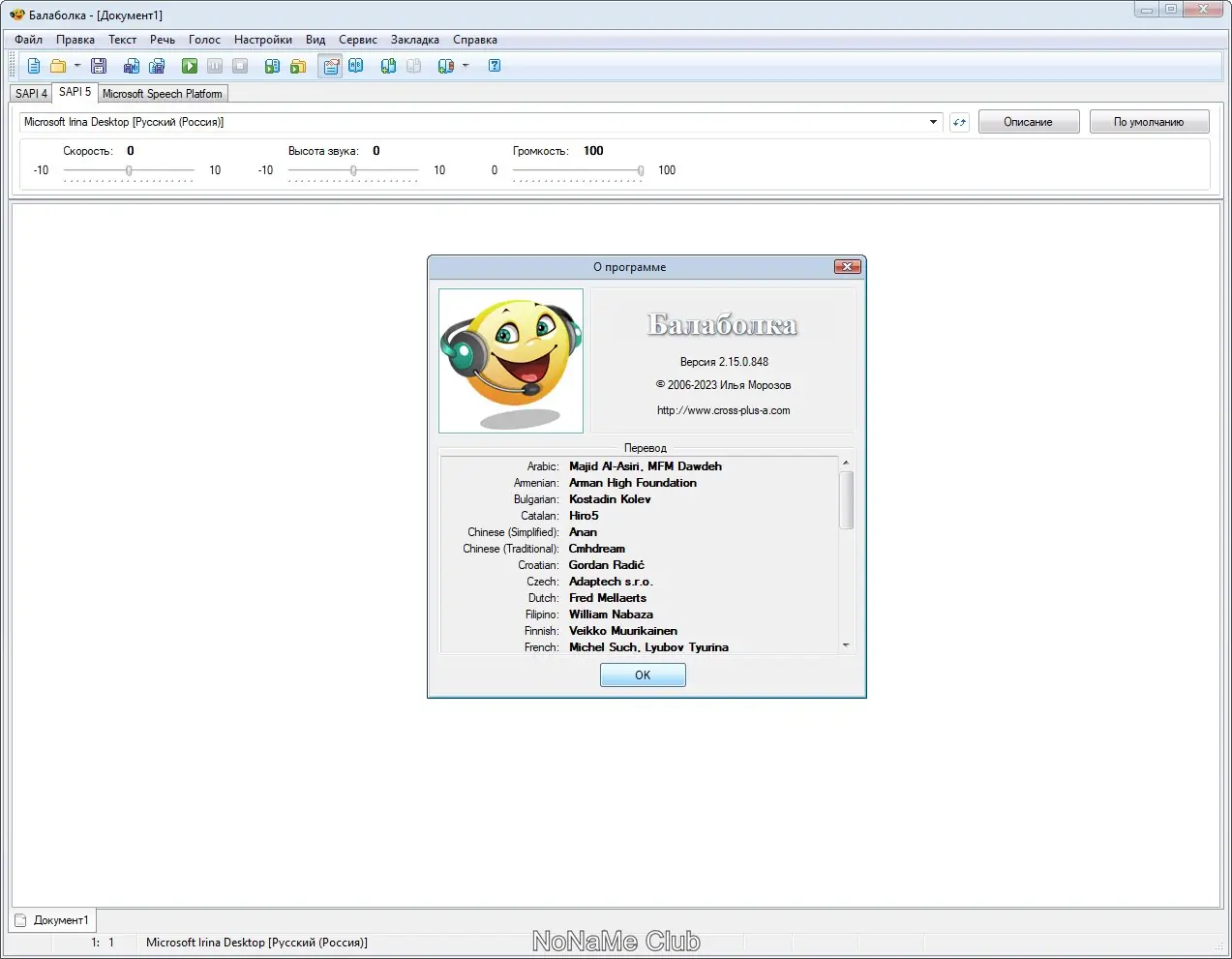The image size is (1232, 959).
Task: Click the Balabolka icon in the title bar
Action: click(x=17, y=15)
